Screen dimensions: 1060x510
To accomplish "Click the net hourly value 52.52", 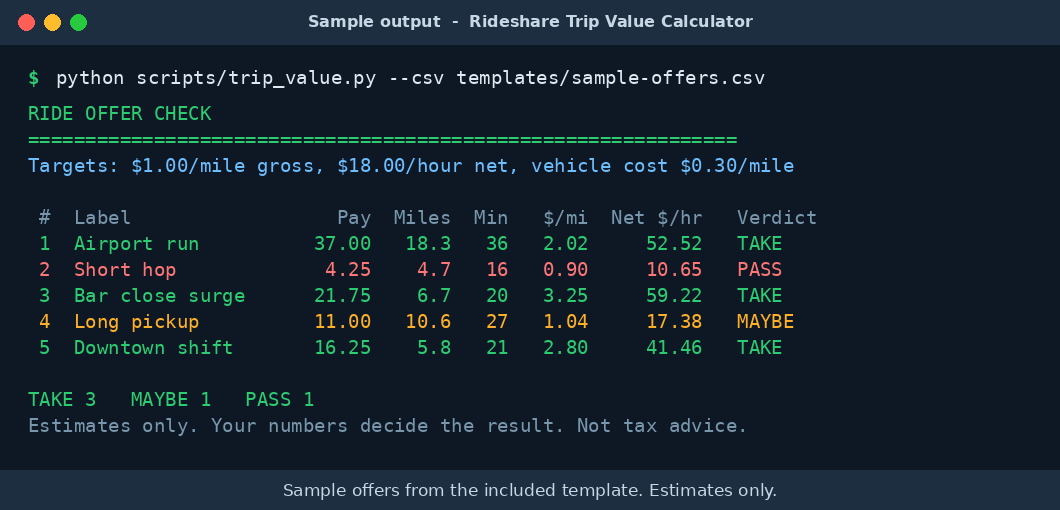I will (674, 244).
